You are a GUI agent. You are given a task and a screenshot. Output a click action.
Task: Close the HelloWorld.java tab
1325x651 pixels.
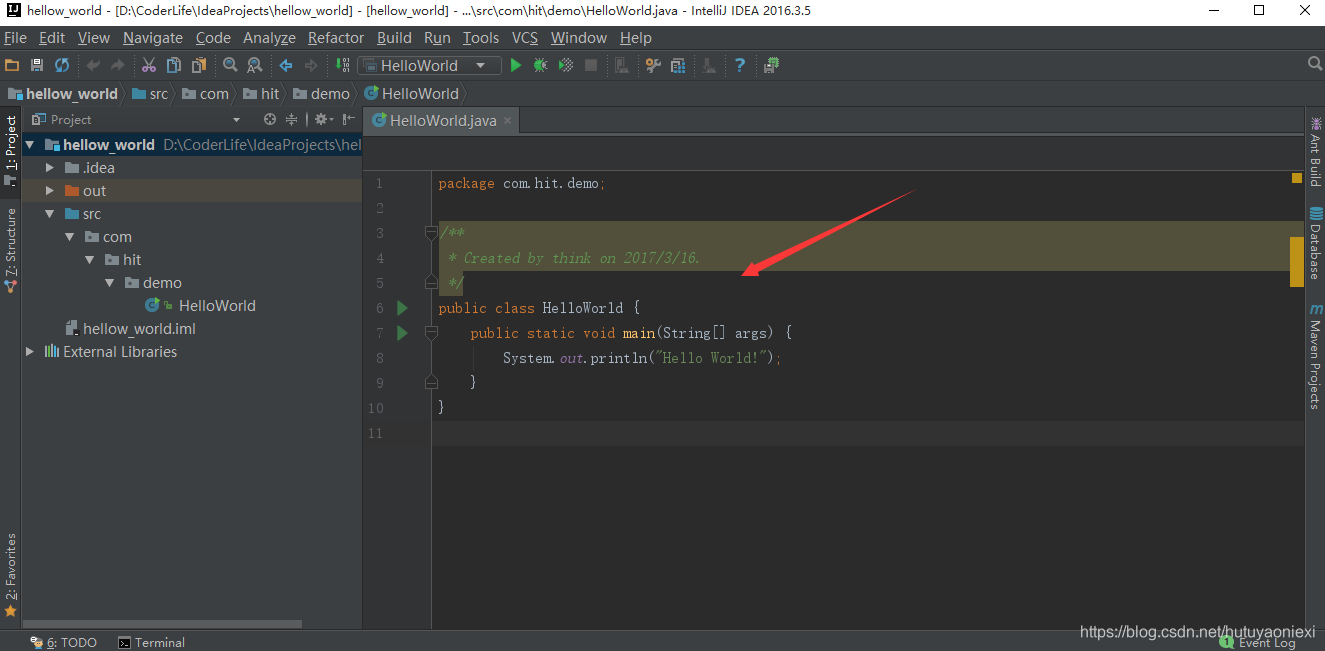[508, 121]
